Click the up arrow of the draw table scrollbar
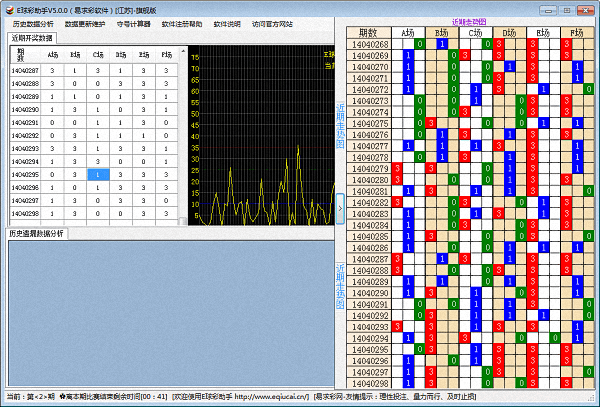This screenshot has width=600, height=407. point(183,51)
